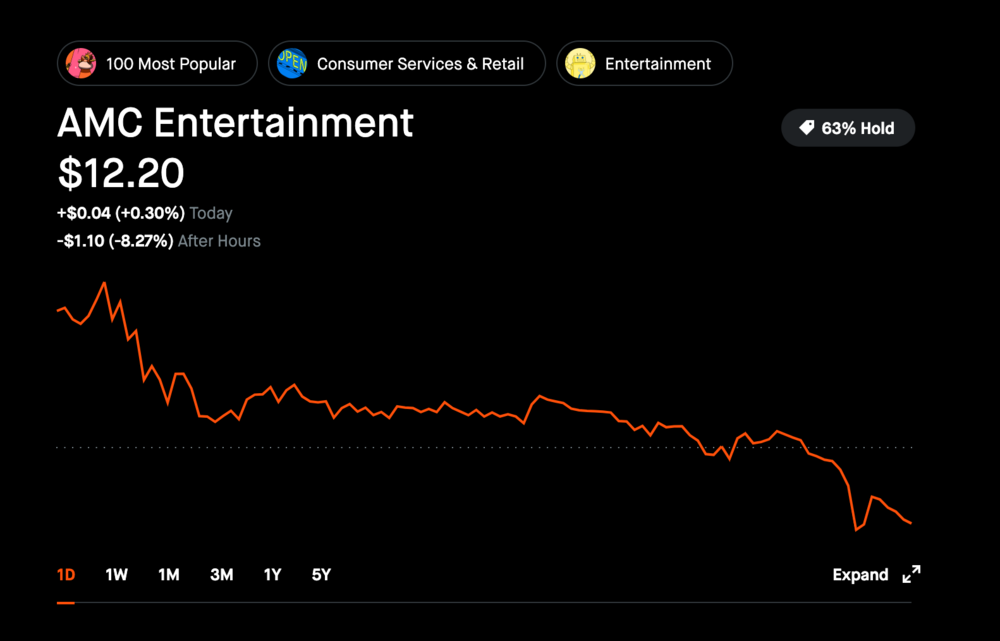
Task: Switch the chart to 1M range
Action: pyautogui.click(x=169, y=575)
